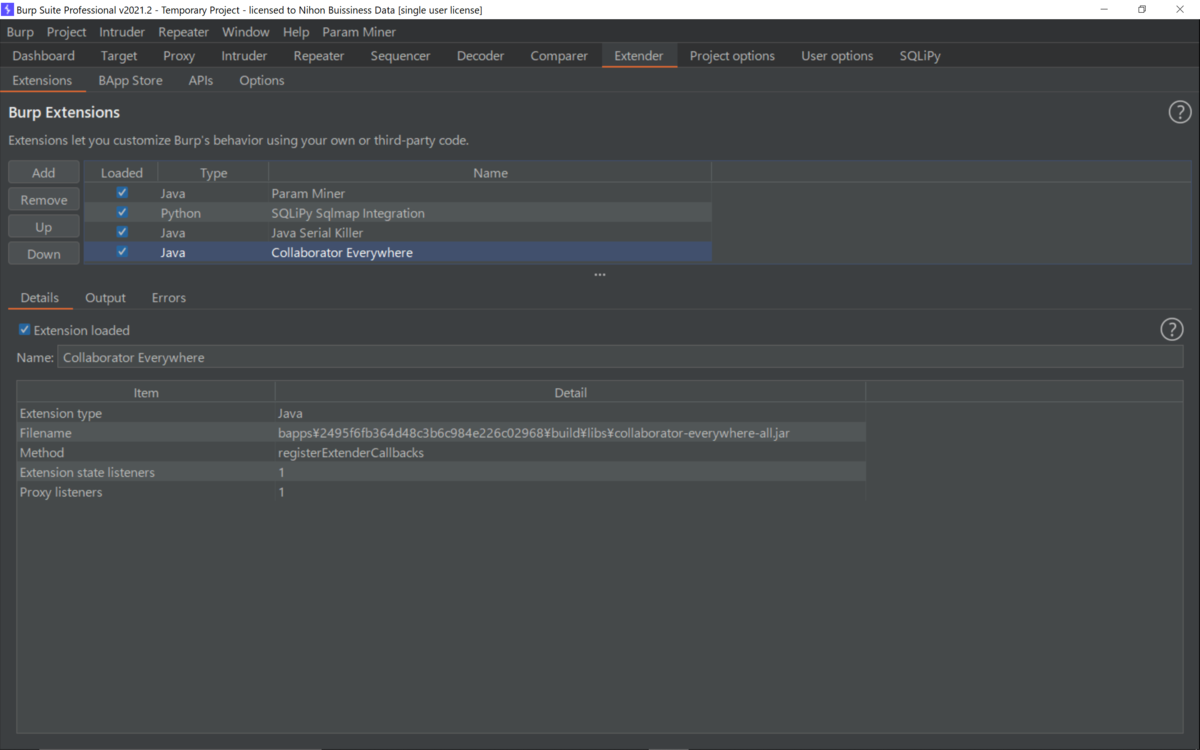Select the Collaborator Everywhere row
Image resolution: width=1200 pixels, height=750 pixels.
click(x=398, y=252)
